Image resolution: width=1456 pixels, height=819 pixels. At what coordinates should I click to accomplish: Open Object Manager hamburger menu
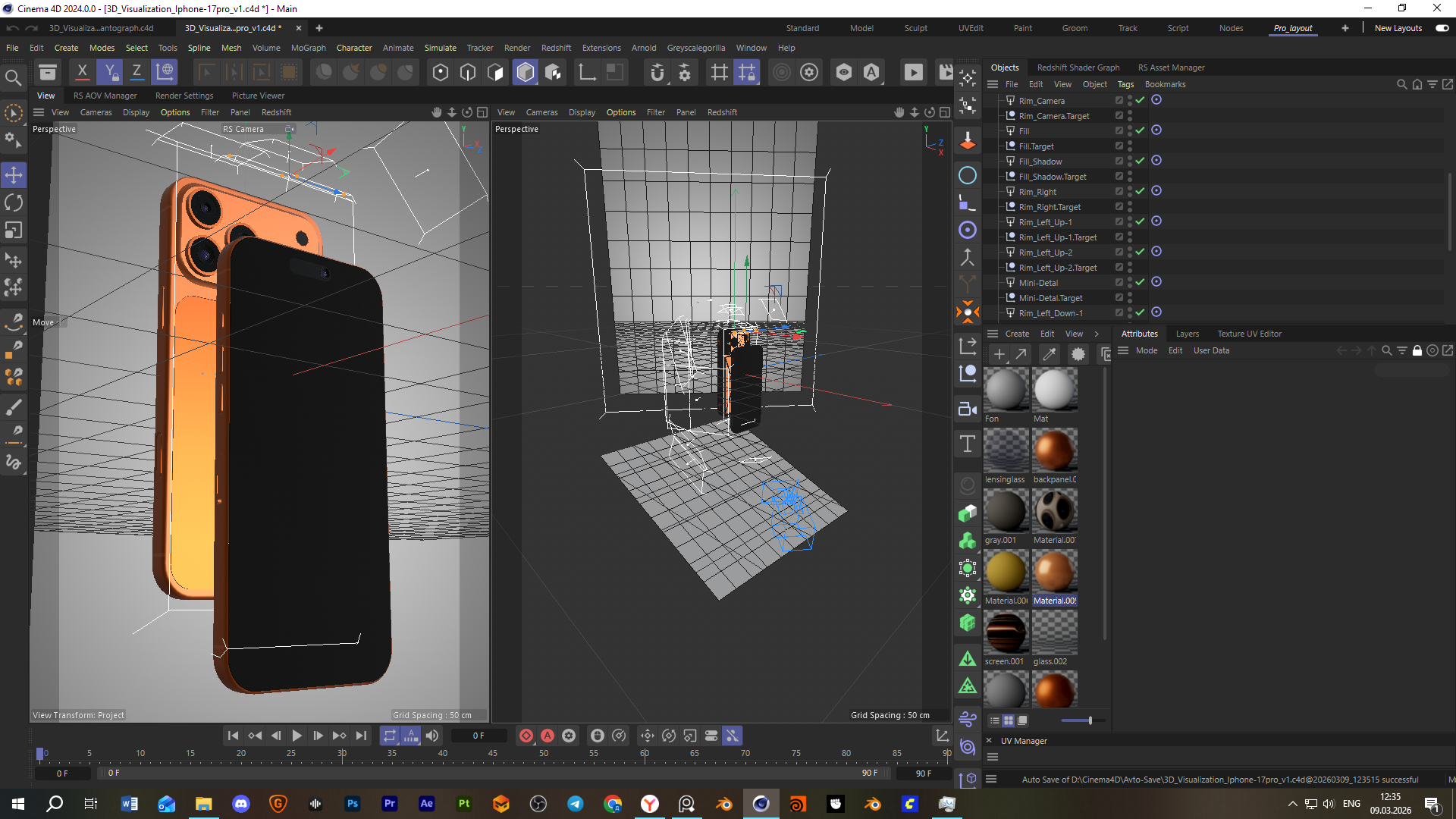click(992, 84)
